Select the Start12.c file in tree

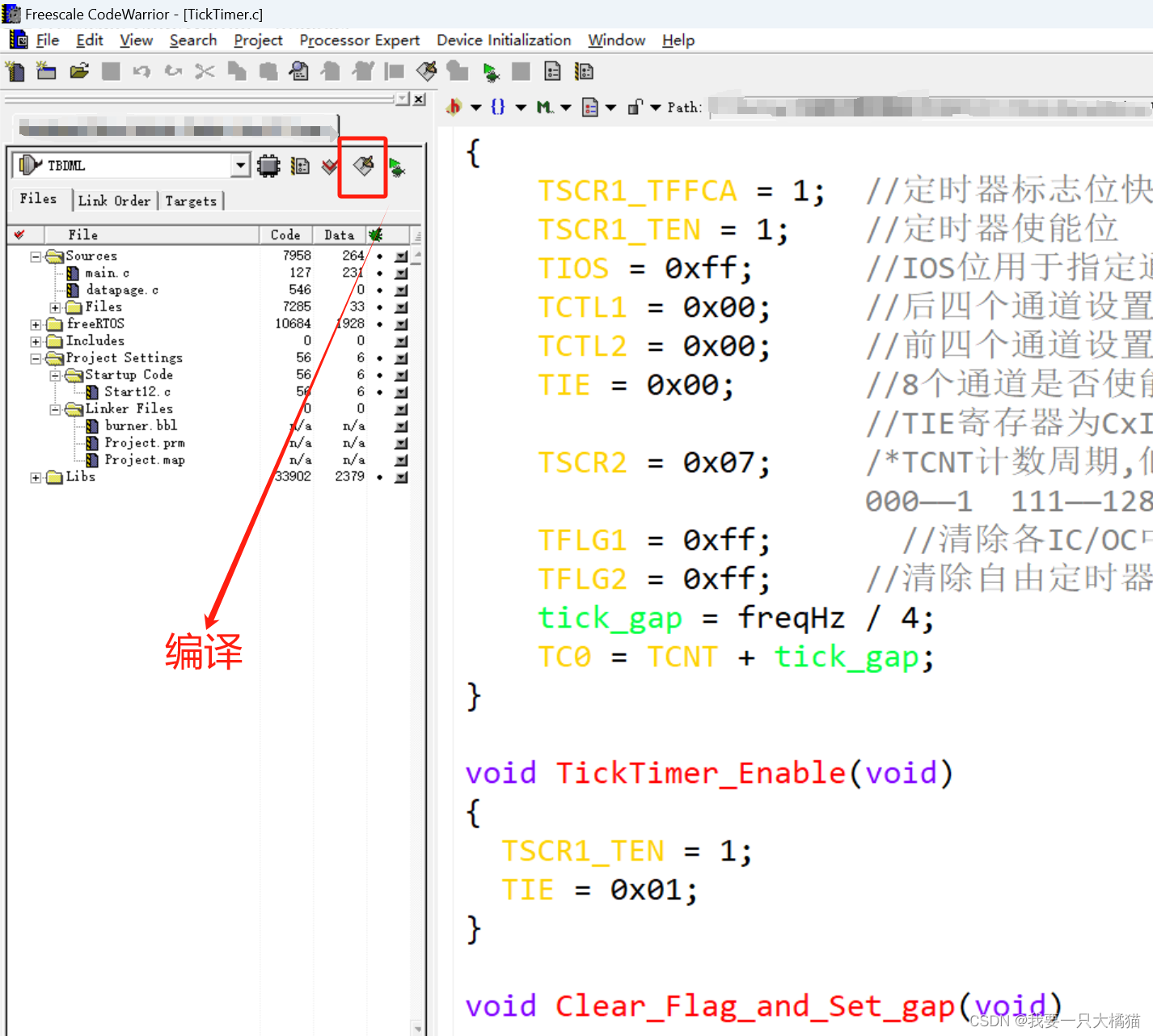pyautogui.click(x=137, y=391)
